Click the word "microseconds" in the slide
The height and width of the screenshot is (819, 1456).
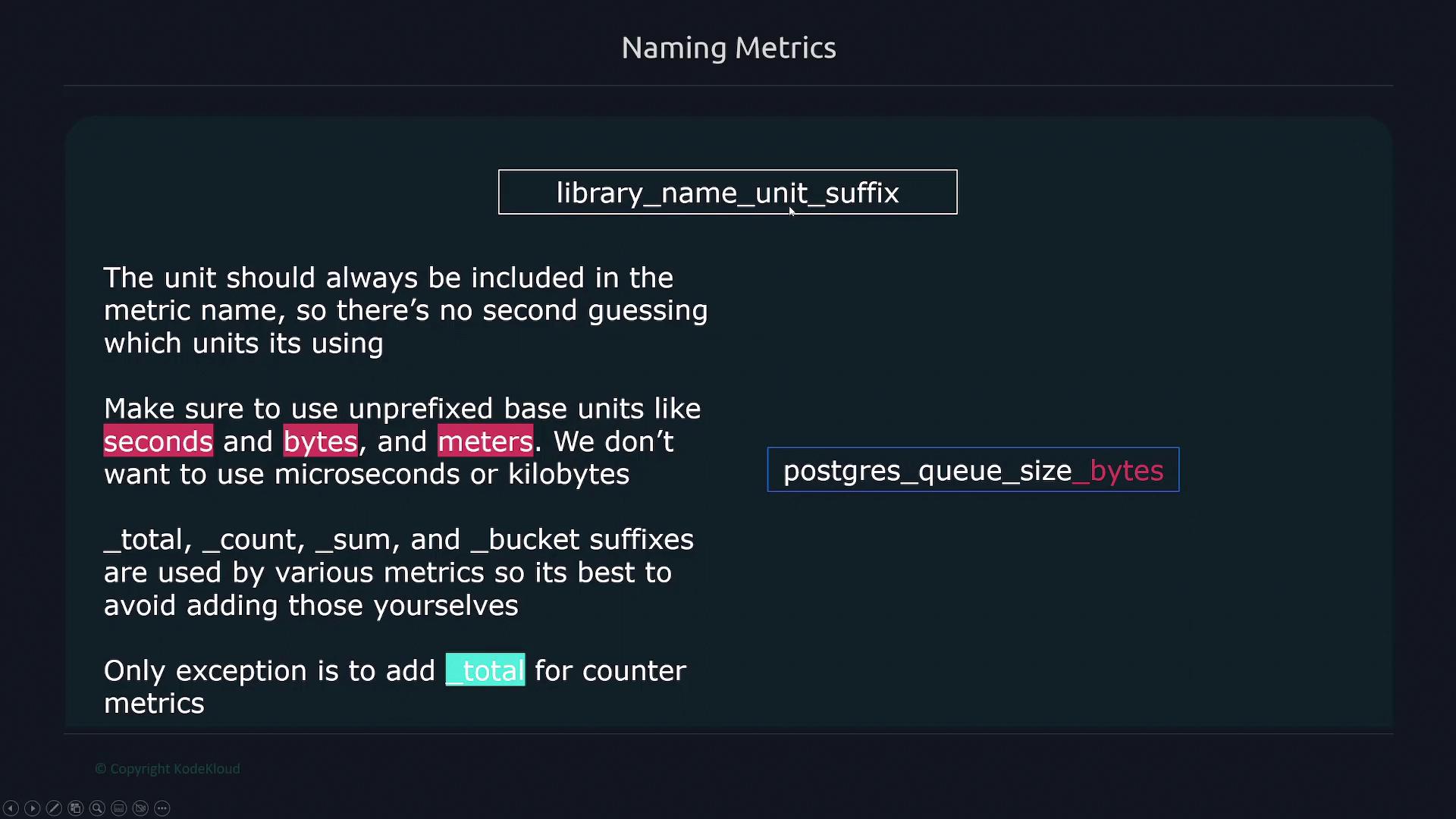pos(367,475)
